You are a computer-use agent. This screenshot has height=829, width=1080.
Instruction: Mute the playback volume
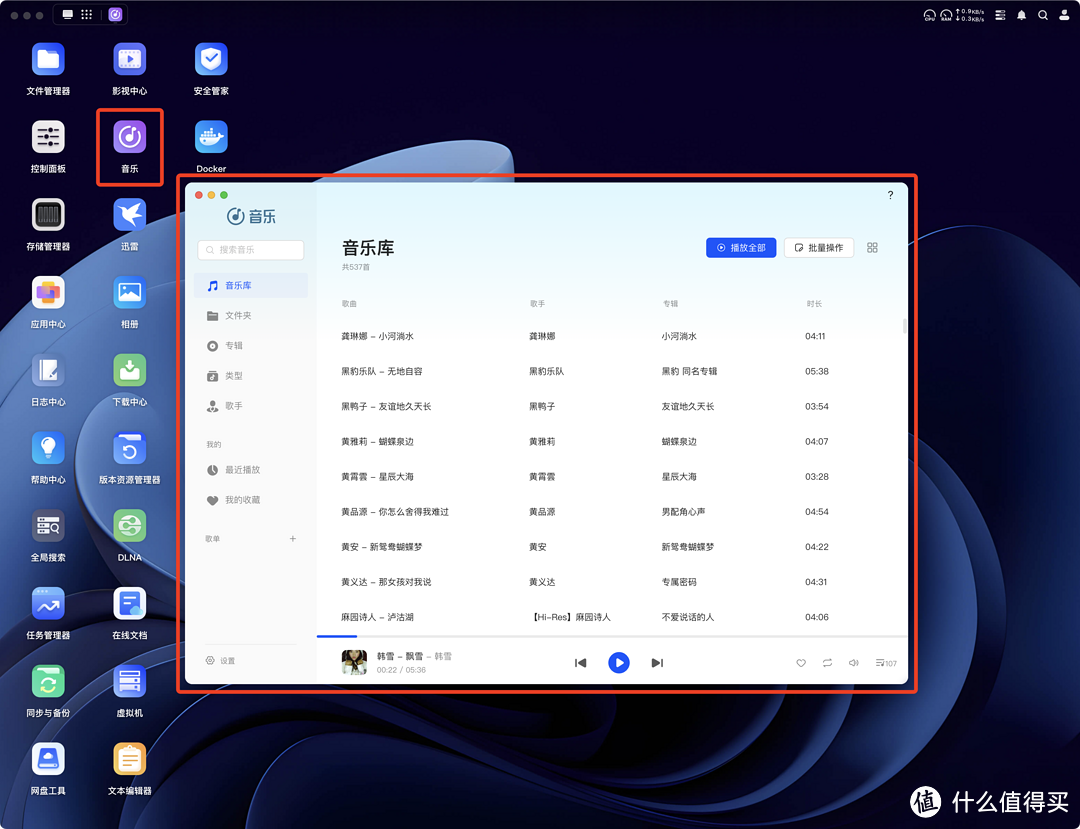853,662
